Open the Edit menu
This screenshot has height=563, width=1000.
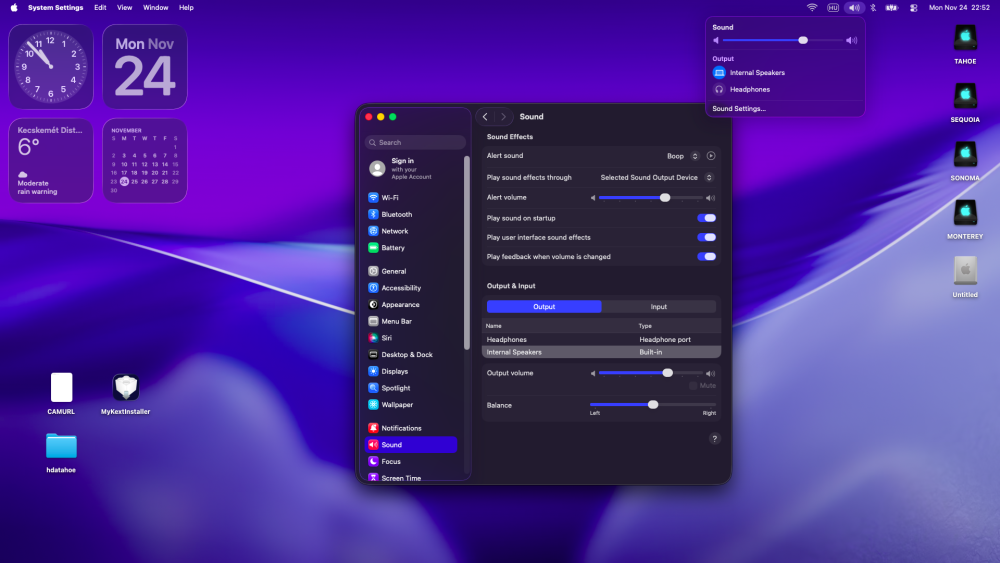(x=100, y=8)
